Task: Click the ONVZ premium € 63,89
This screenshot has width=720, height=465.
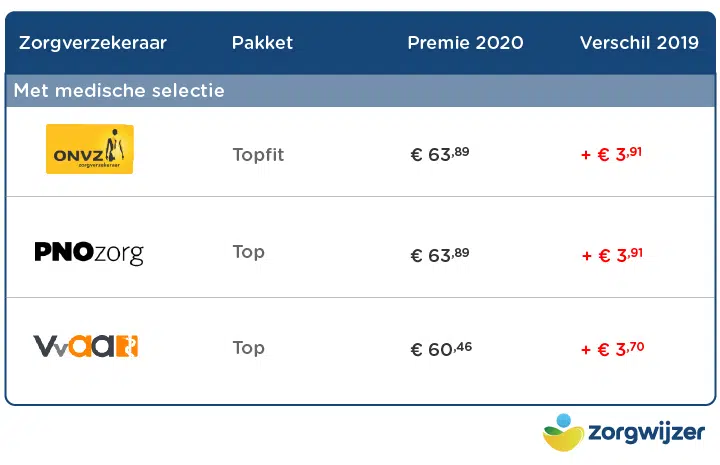Action: point(440,154)
